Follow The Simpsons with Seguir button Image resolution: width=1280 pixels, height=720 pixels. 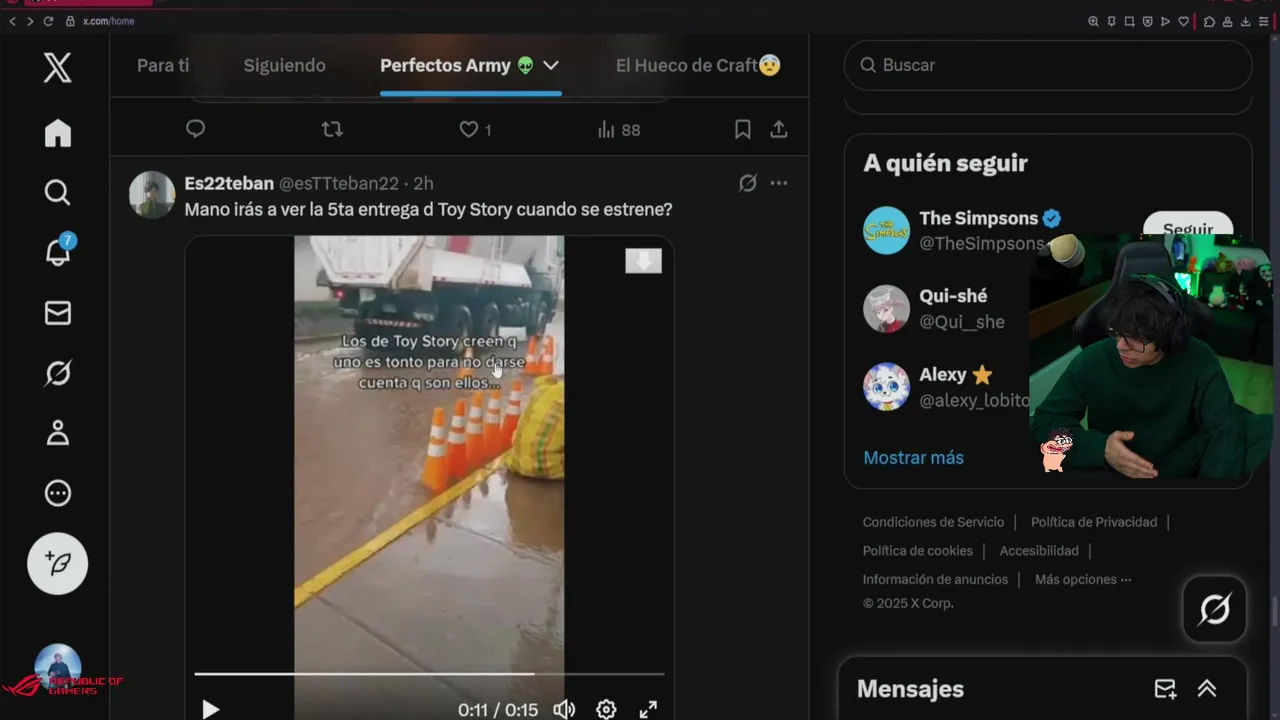[1188, 228]
